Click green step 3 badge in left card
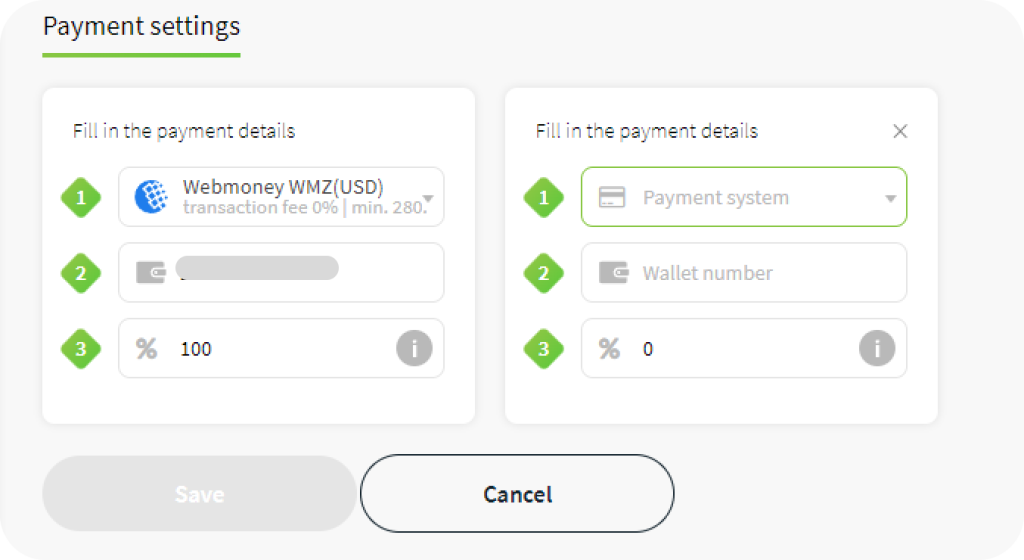 (81, 349)
